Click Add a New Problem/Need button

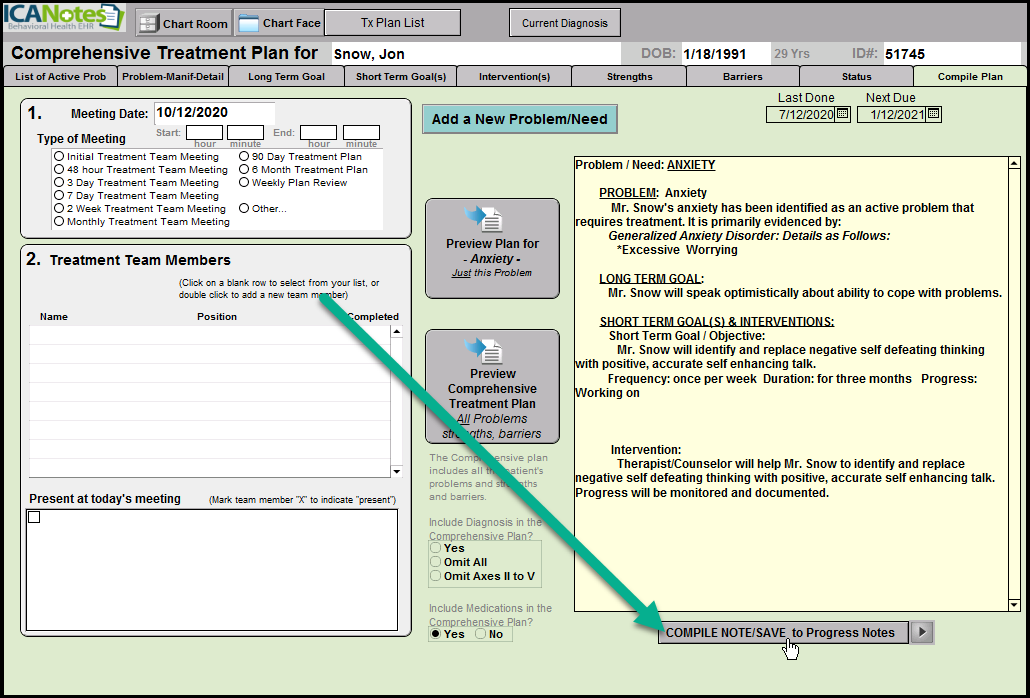pyautogui.click(x=519, y=119)
